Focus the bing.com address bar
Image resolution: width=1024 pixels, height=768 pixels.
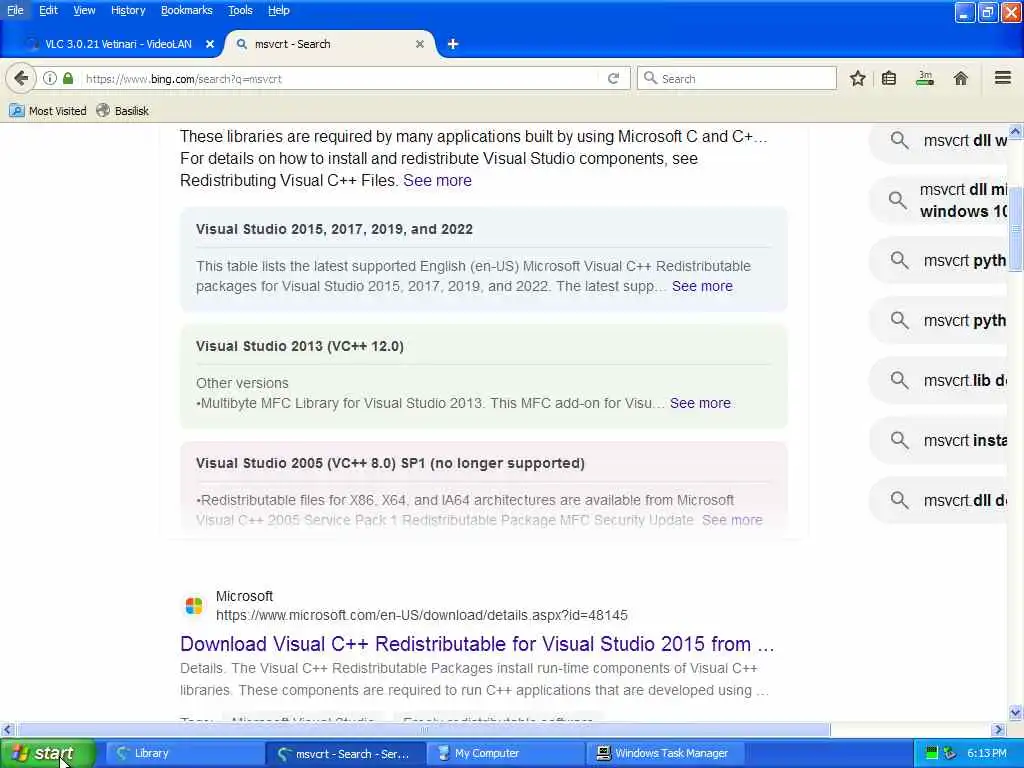(340, 78)
